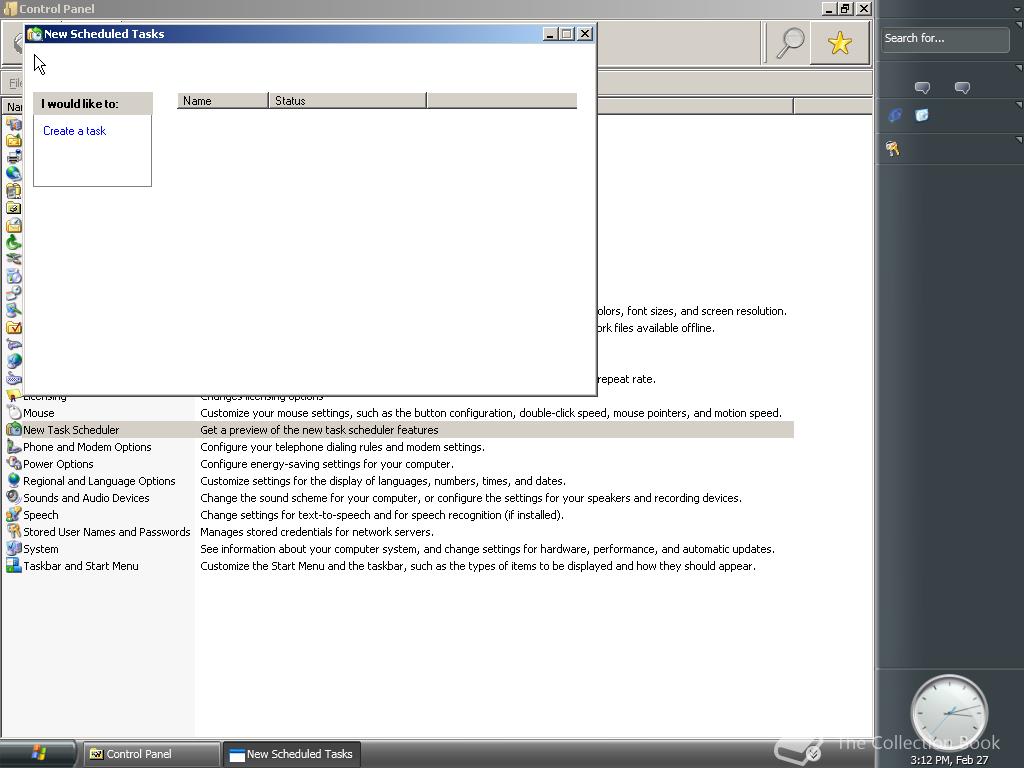Screen dimensions: 1024x768
Task: Click the magnifying glass search toolbar button
Action: pyautogui.click(x=790, y=43)
